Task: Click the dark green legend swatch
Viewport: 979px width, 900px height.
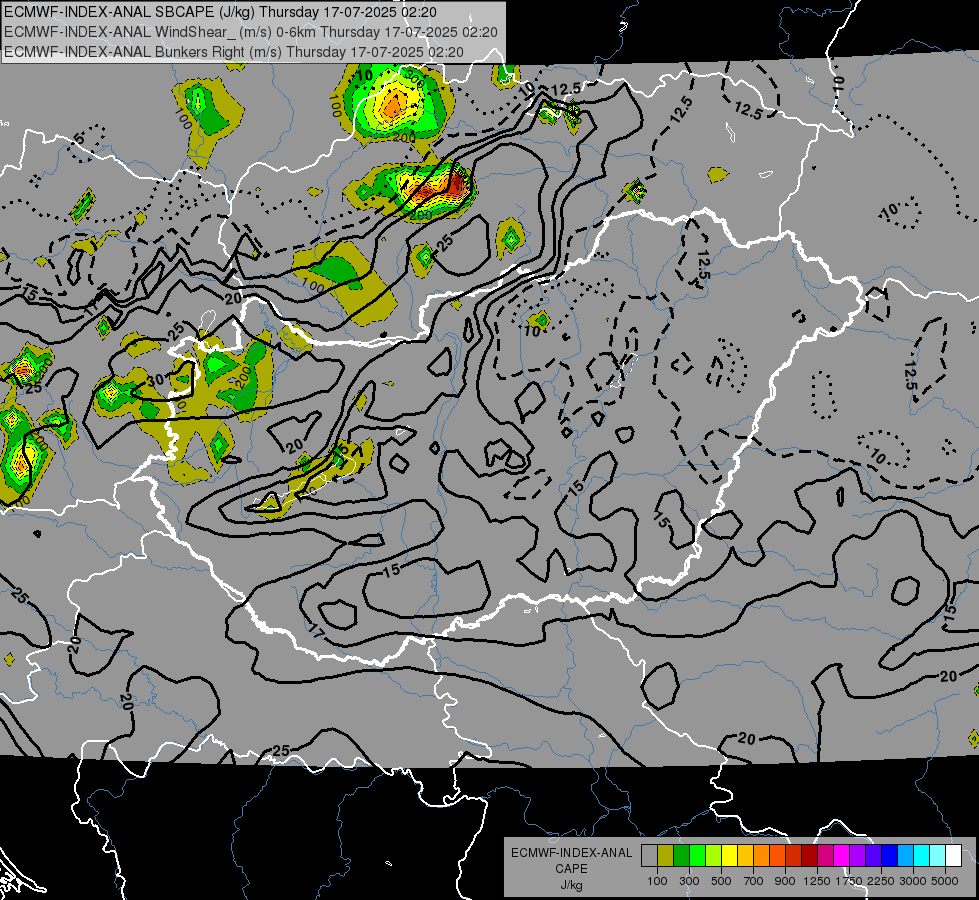Action: [681, 856]
